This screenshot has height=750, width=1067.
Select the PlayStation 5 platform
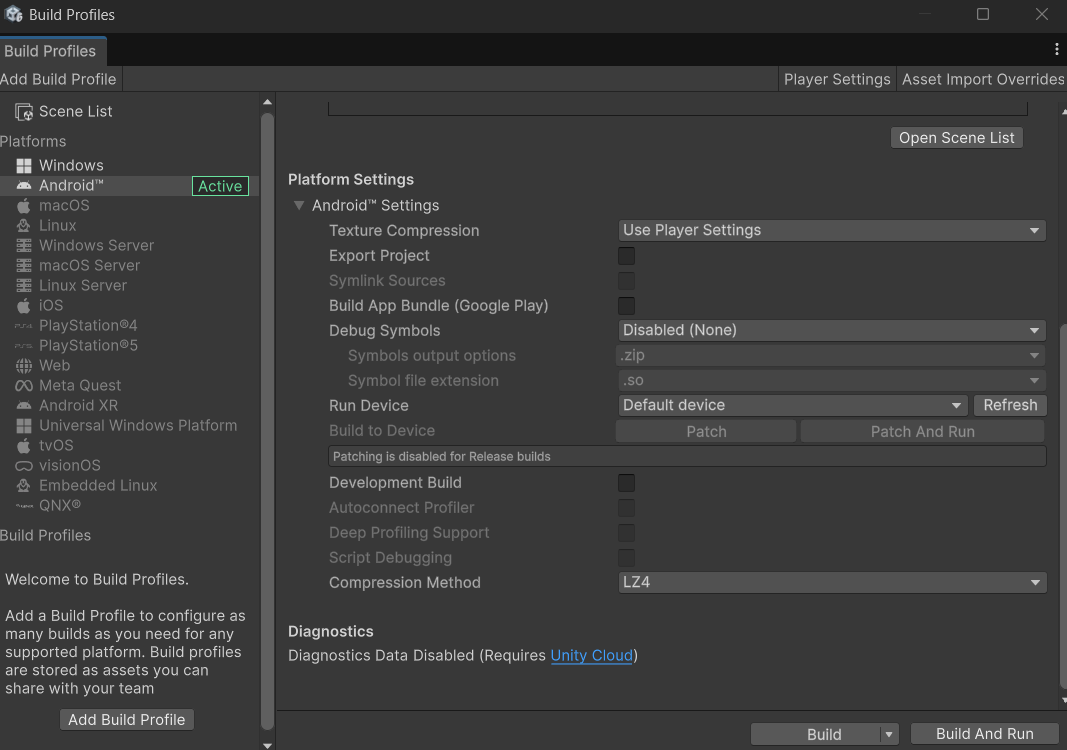coord(88,345)
